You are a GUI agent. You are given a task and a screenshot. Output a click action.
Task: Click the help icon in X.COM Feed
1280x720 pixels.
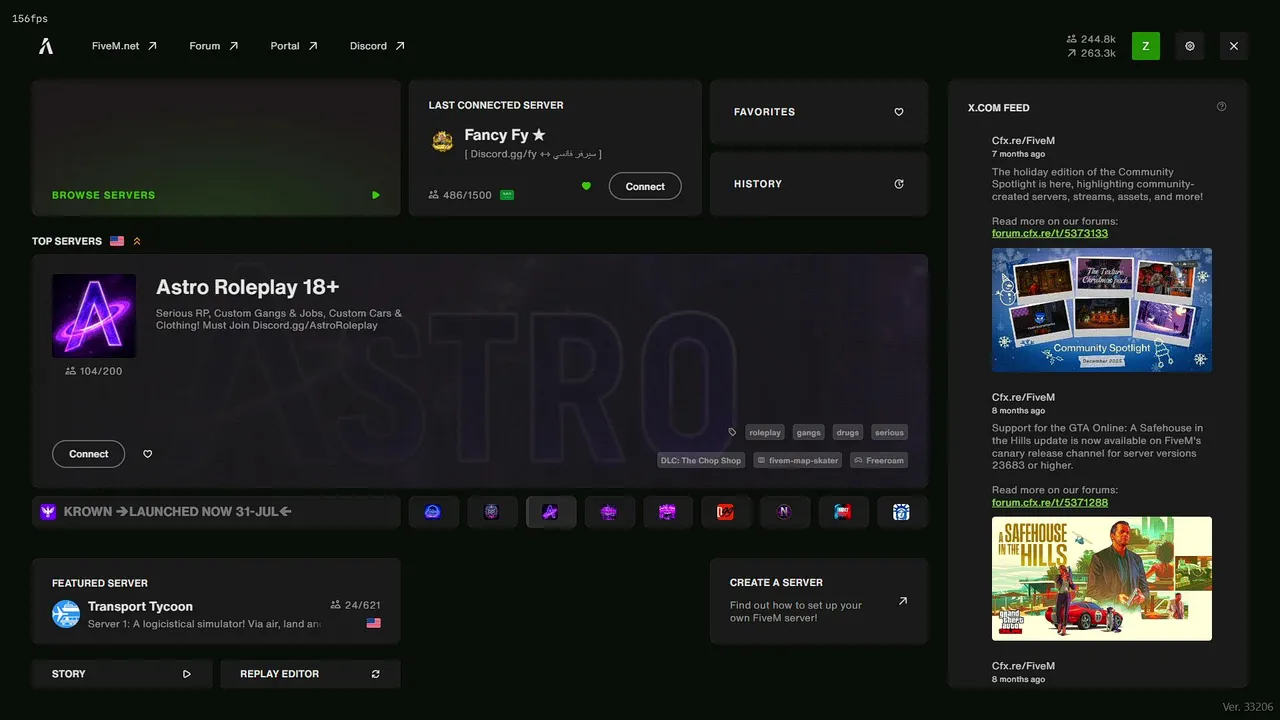[1221, 107]
